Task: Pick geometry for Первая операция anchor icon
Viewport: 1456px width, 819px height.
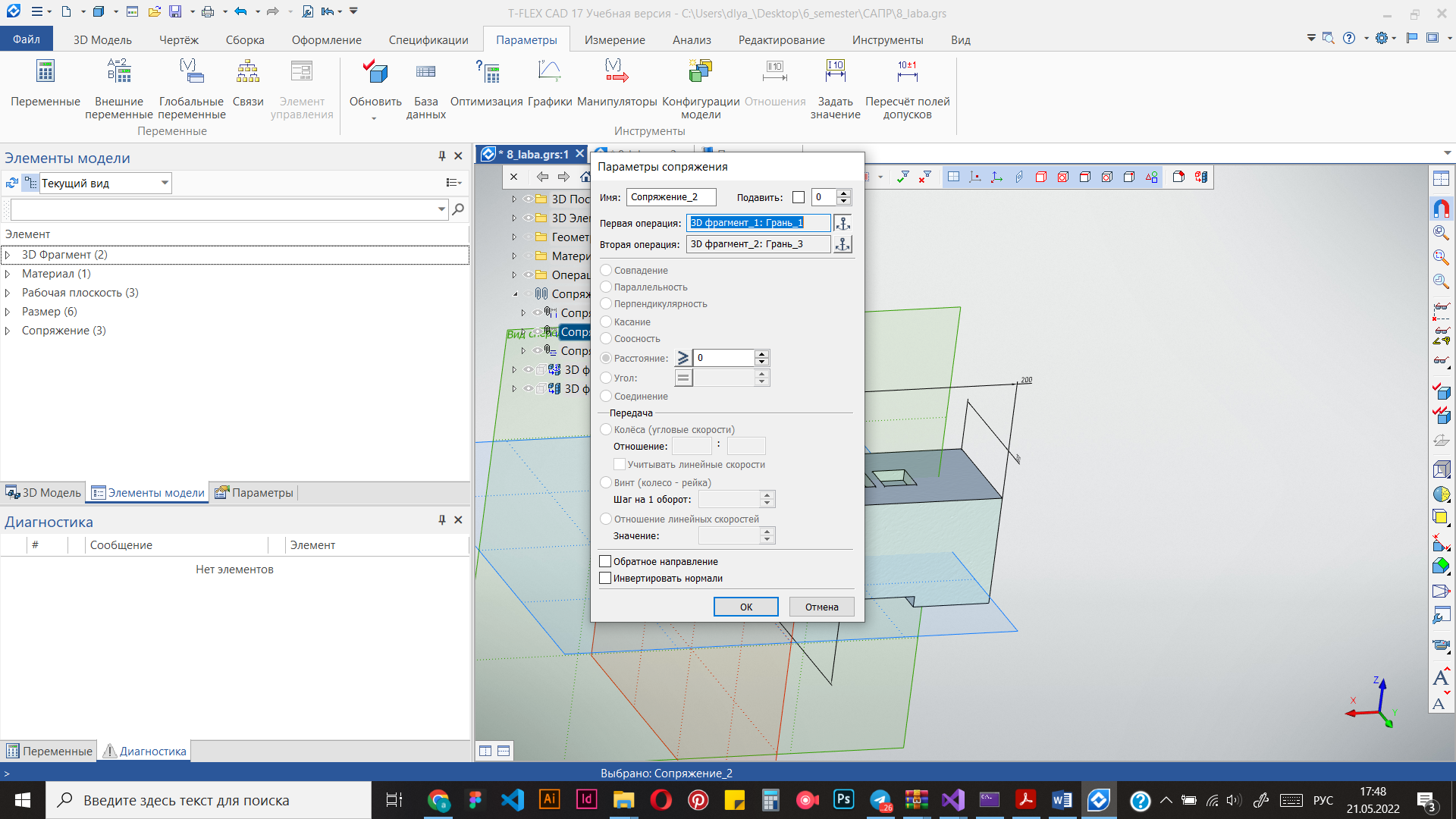Action: 843,223
